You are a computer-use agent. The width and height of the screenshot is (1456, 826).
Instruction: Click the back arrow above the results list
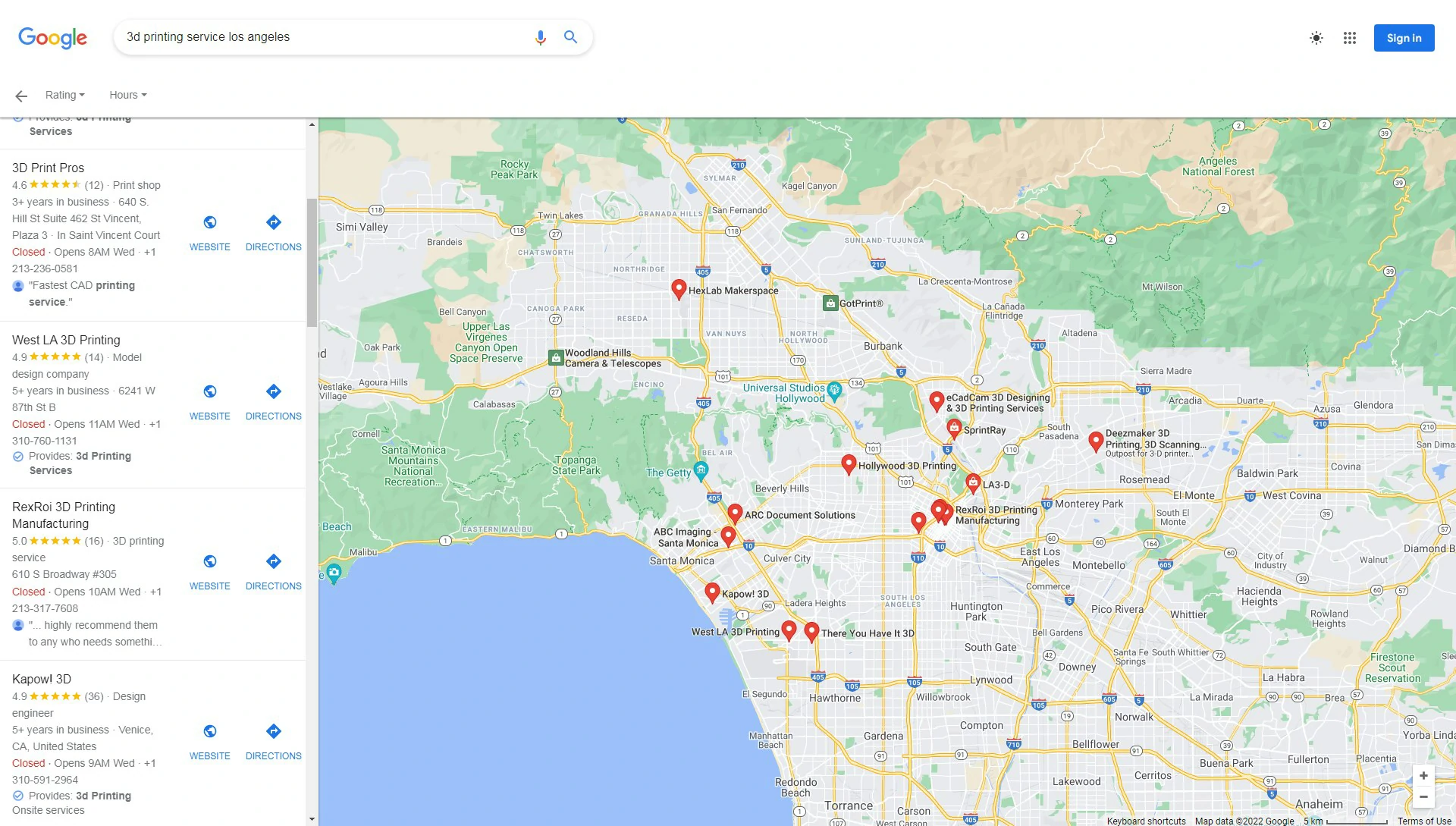(x=20, y=95)
